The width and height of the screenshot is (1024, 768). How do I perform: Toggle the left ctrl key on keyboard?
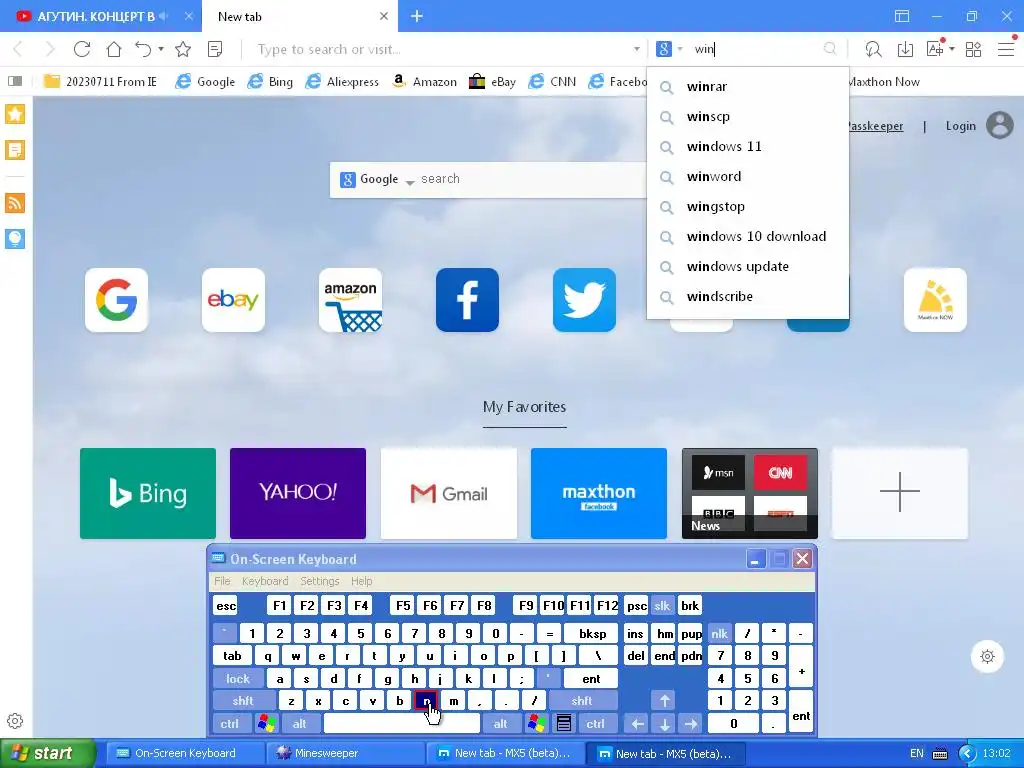[x=229, y=724]
